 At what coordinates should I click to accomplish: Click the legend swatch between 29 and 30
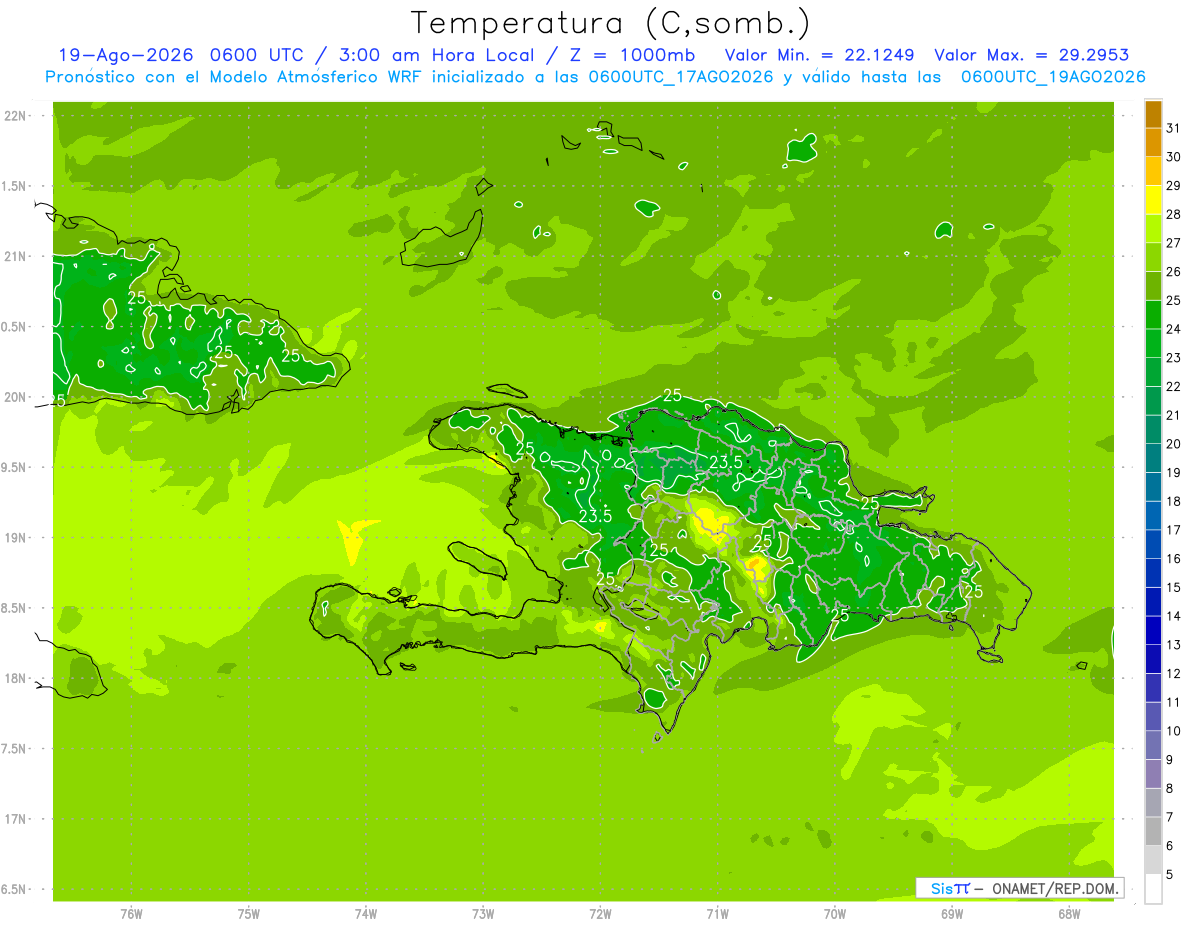pos(1153,171)
